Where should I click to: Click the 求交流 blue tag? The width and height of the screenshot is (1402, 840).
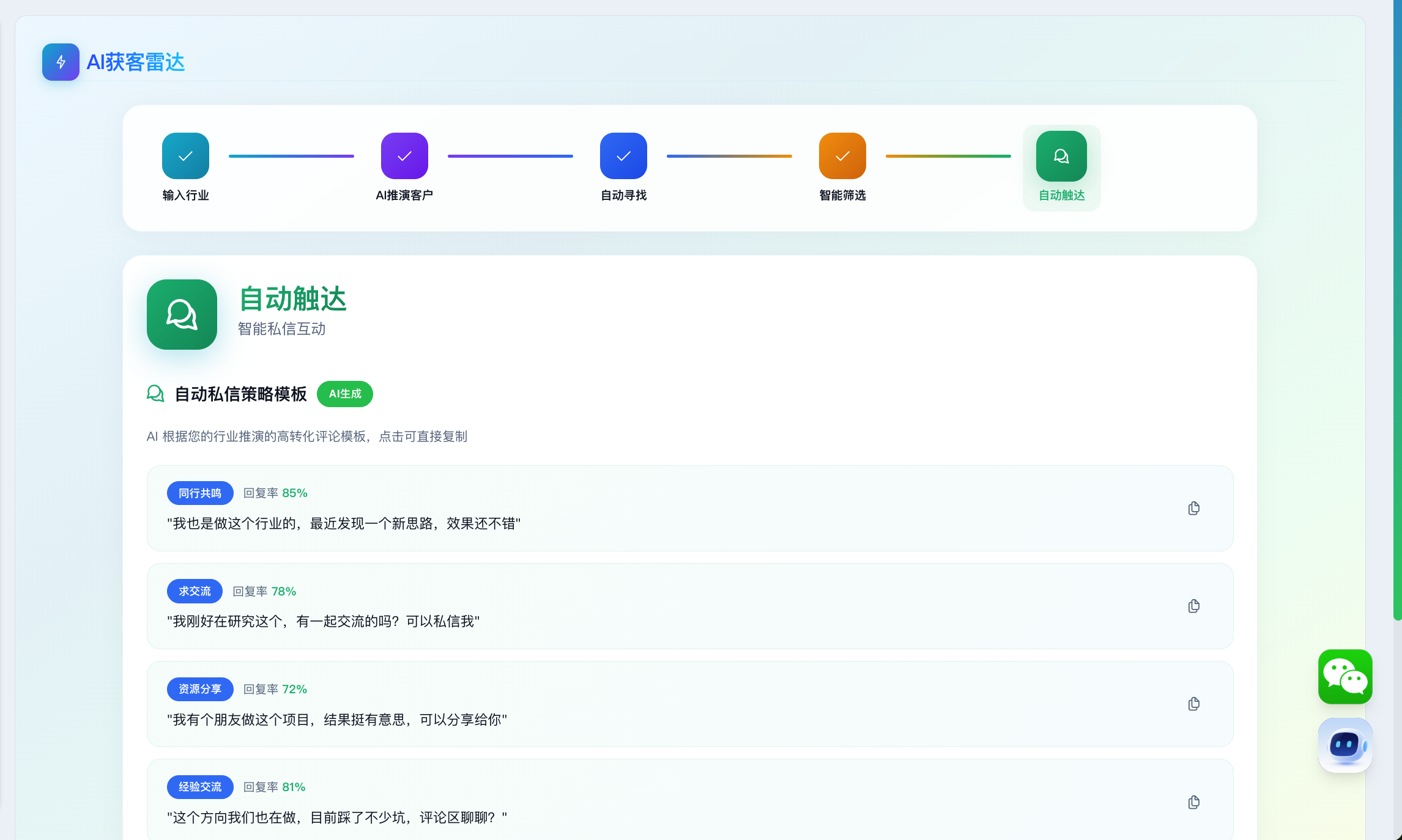click(x=195, y=591)
